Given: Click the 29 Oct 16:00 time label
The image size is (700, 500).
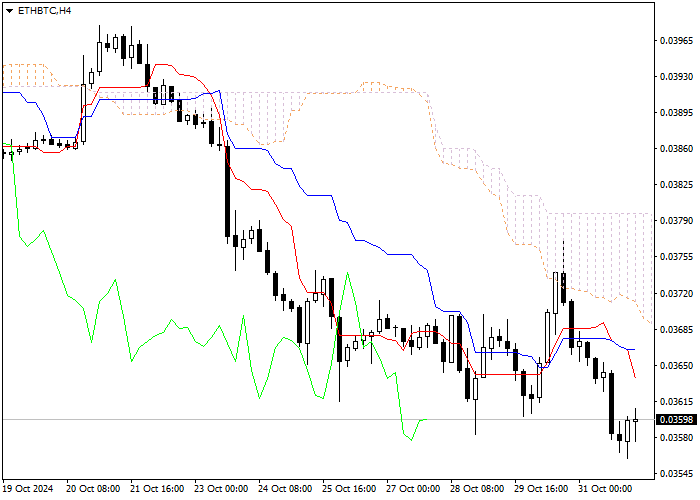Looking at the screenshot, I should pos(542,489).
